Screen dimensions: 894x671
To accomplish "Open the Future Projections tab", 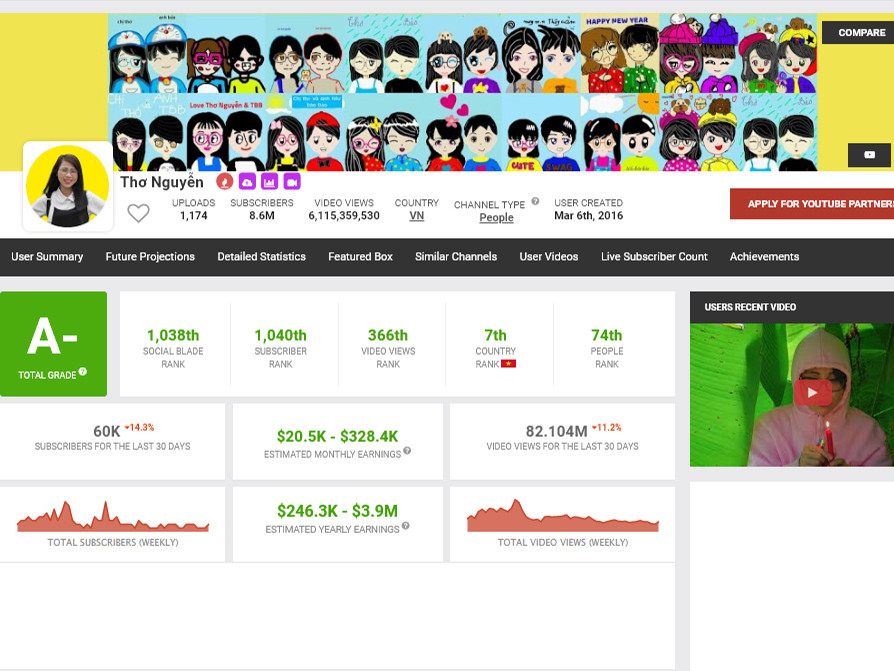I will coord(150,257).
